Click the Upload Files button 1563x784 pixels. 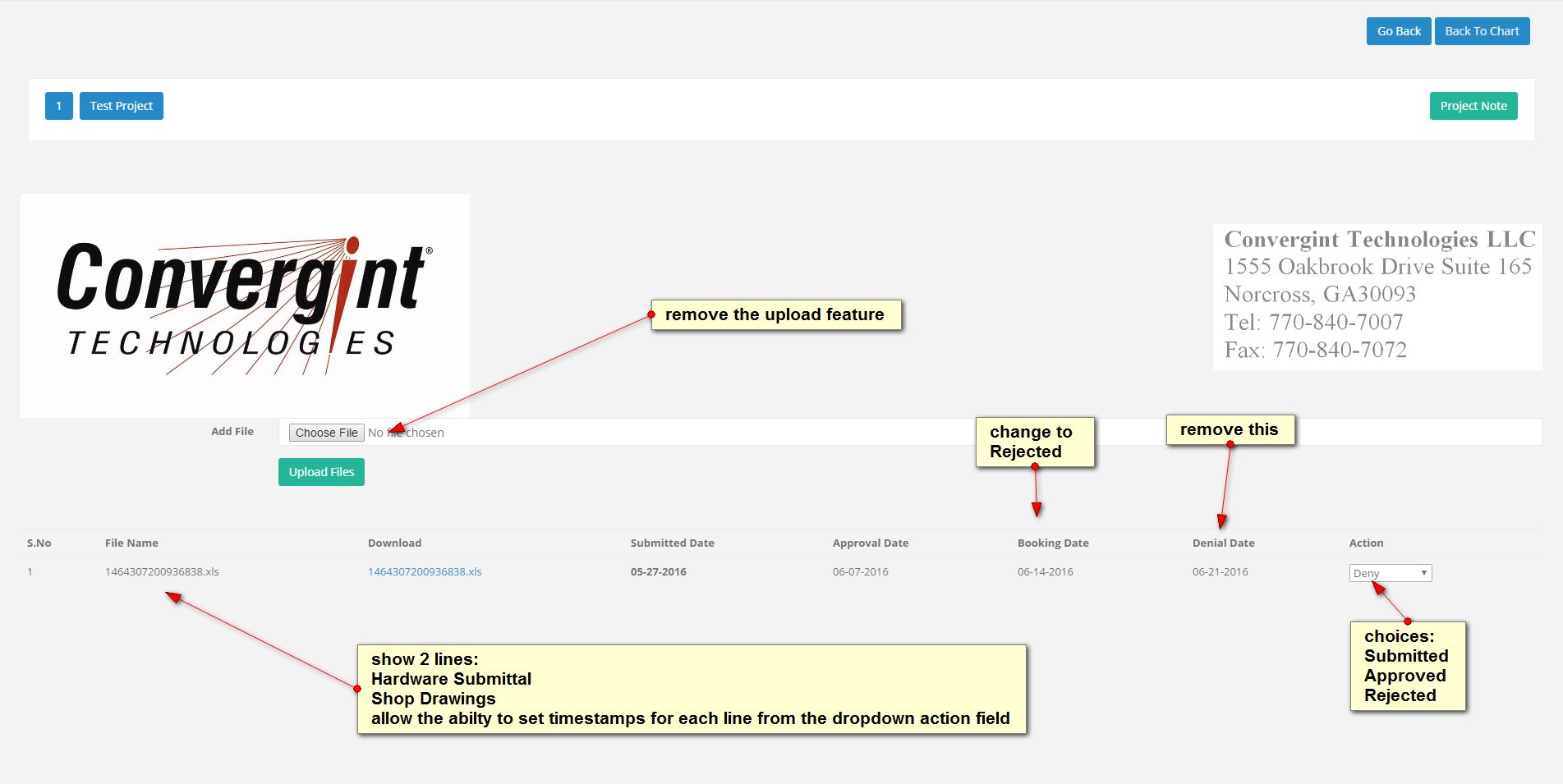click(321, 472)
